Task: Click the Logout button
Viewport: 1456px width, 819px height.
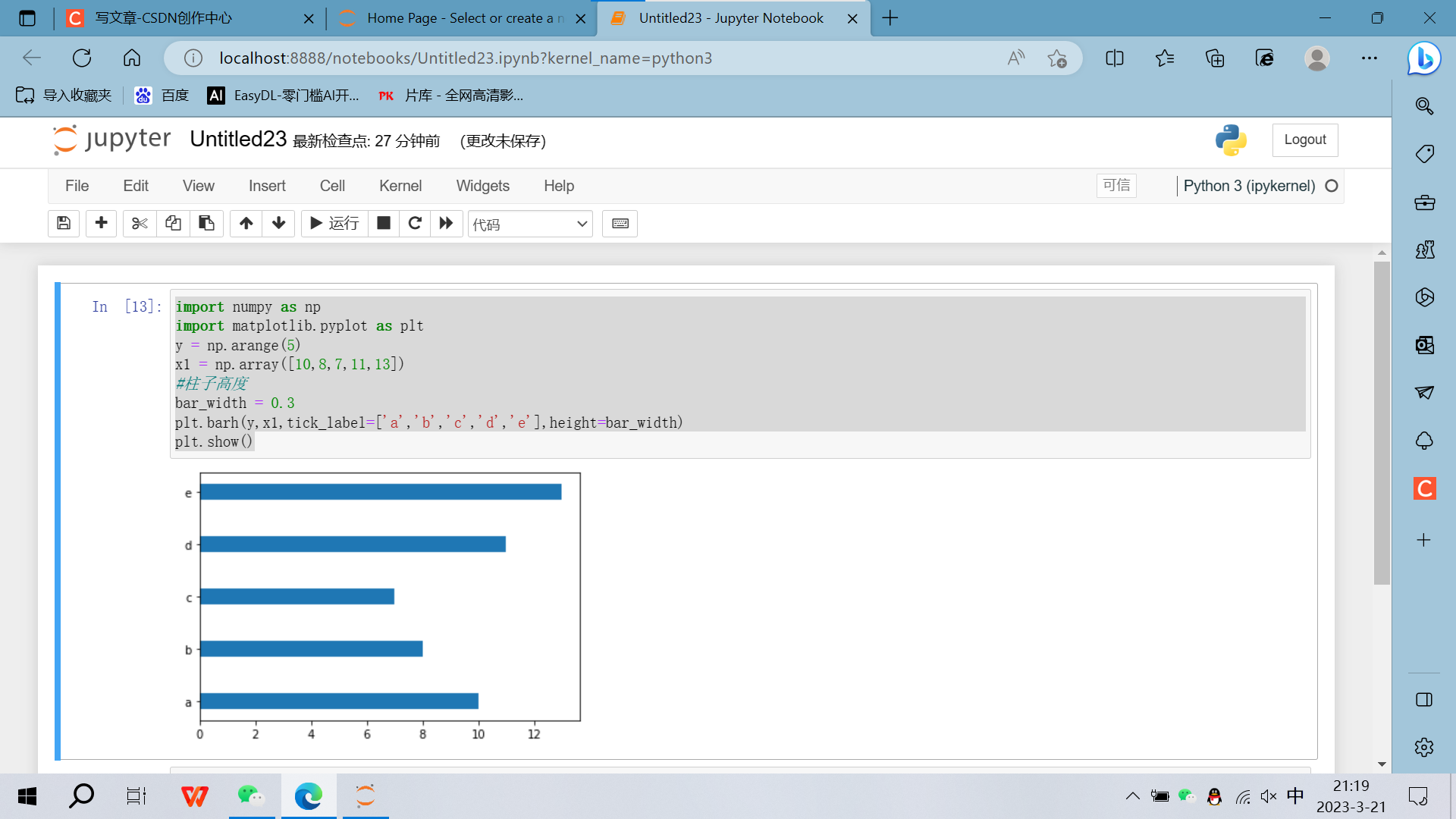Action: click(1304, 140)
